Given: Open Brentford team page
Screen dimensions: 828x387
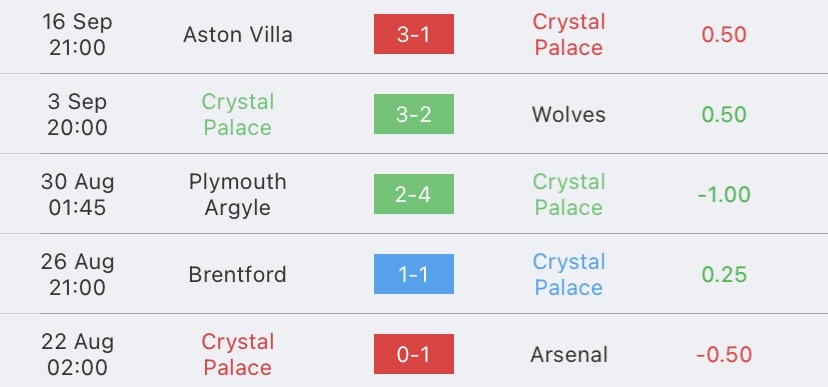Looking at the screenshot, I should 238,275.
